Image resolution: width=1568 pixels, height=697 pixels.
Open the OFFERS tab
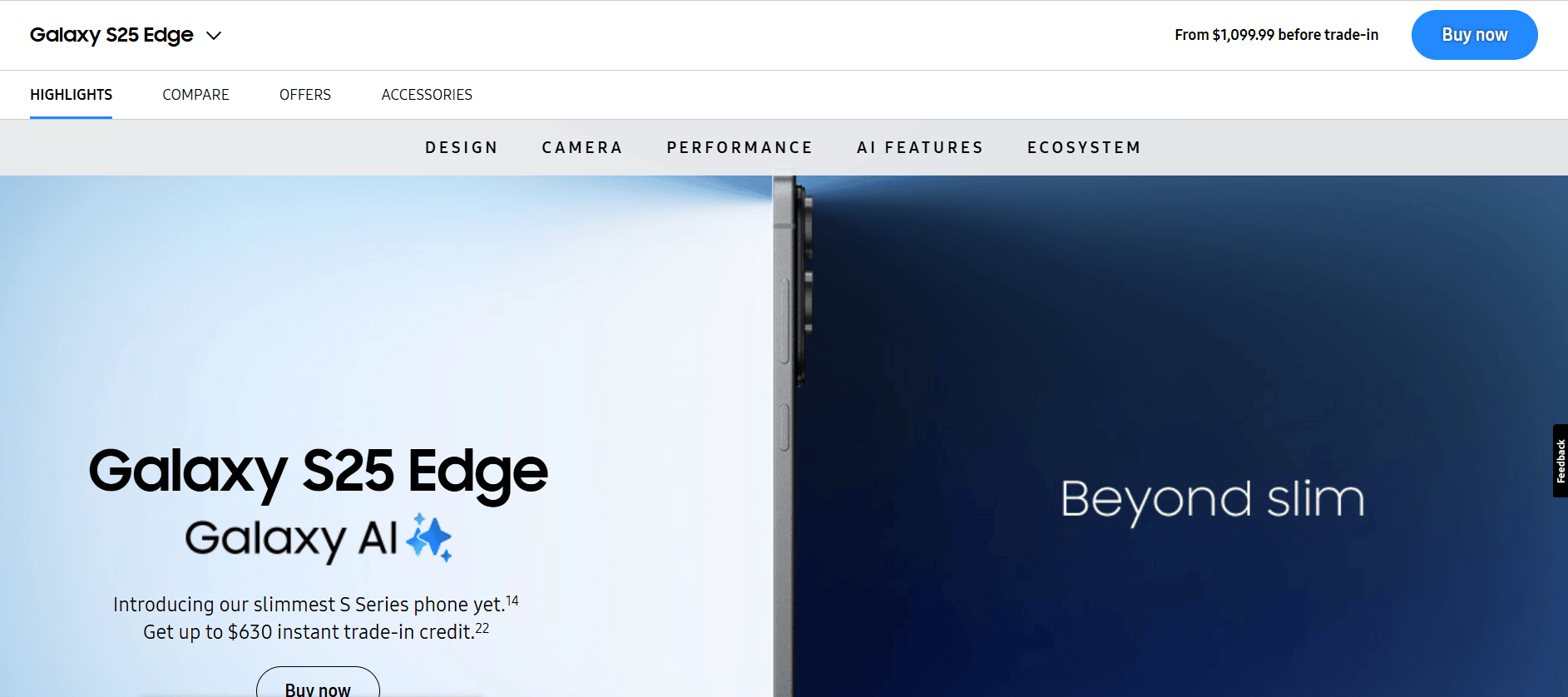click(305, 95)
